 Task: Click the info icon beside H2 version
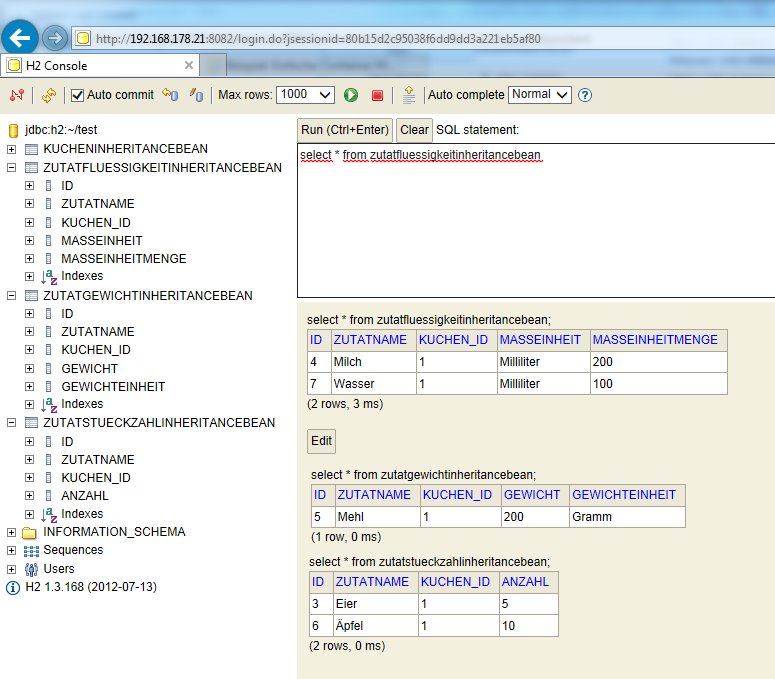tap(13, 588)
